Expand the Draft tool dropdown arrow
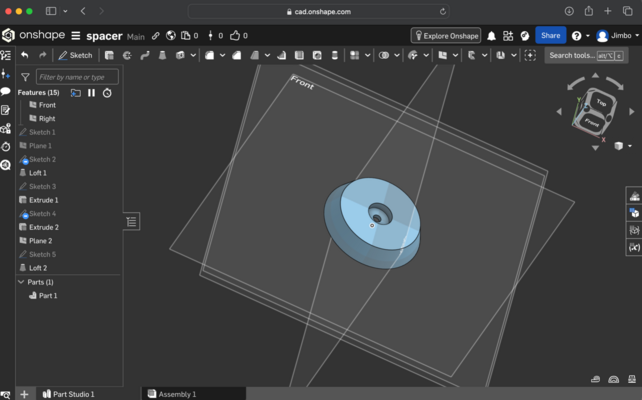Screen dimensions: 642x400 tap(267, 55)
